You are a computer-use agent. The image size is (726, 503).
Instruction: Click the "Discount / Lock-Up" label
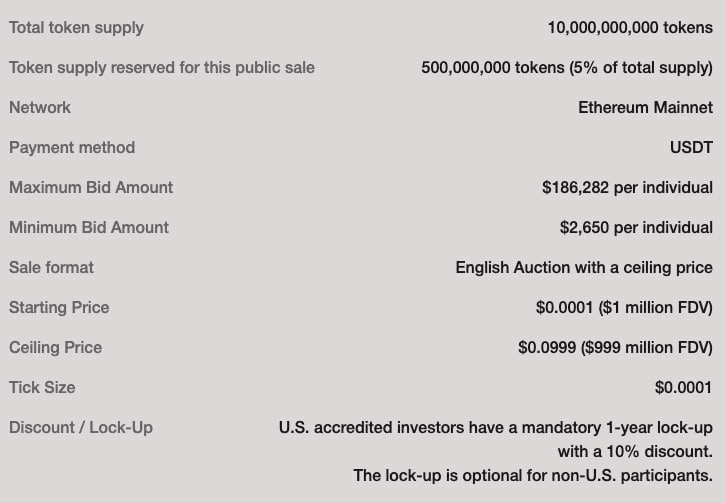[81, 427]
